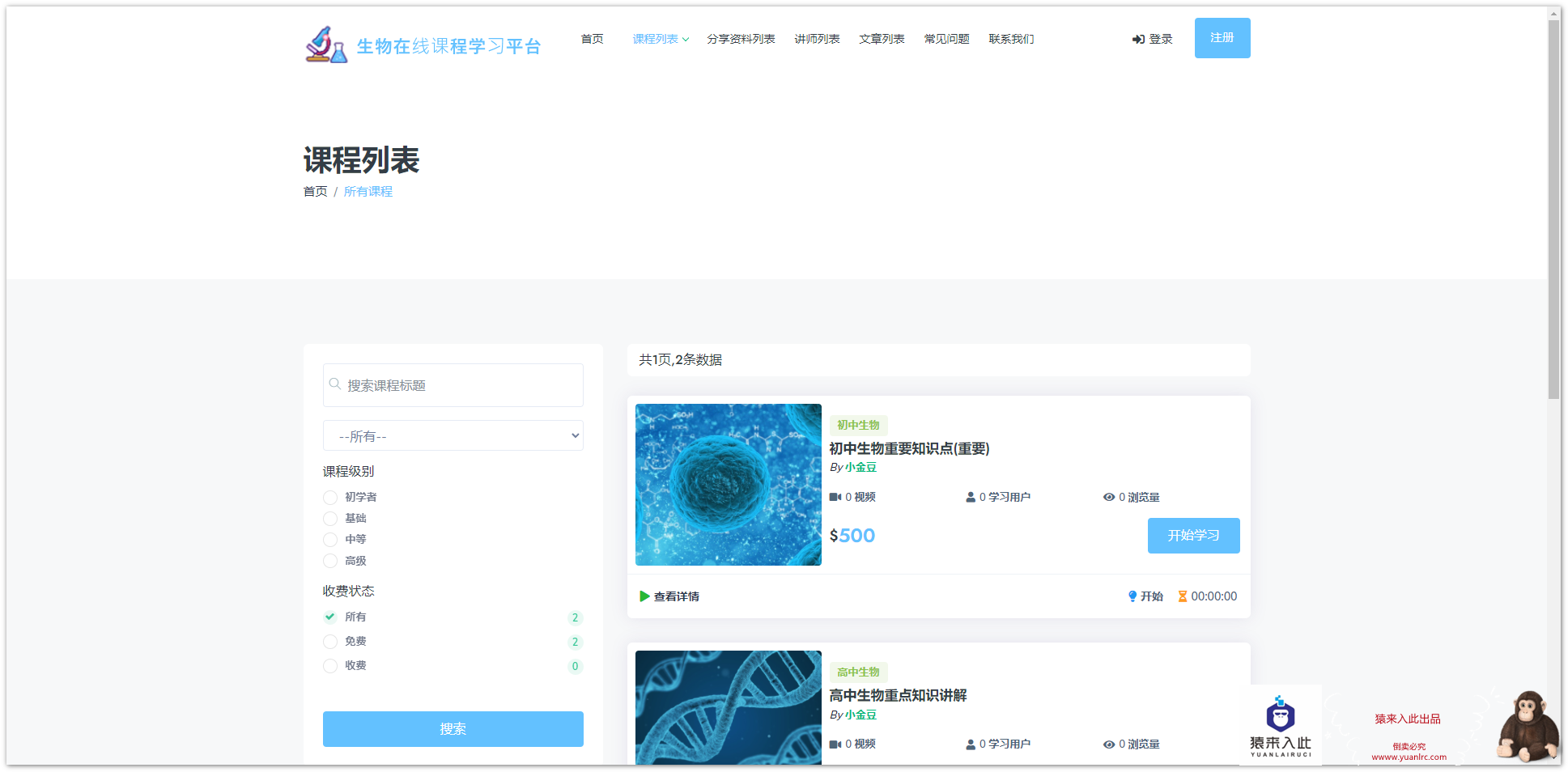Click the user icon on 初中生物重要知识点 course

pyautogui.click(x=970, y=497)
